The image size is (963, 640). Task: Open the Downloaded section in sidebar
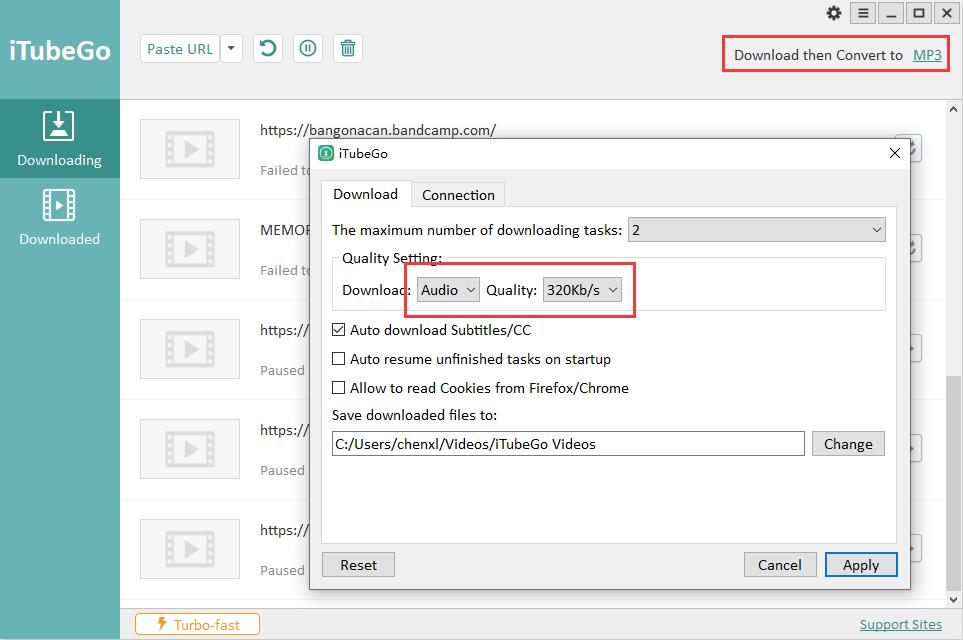[60, 217]
